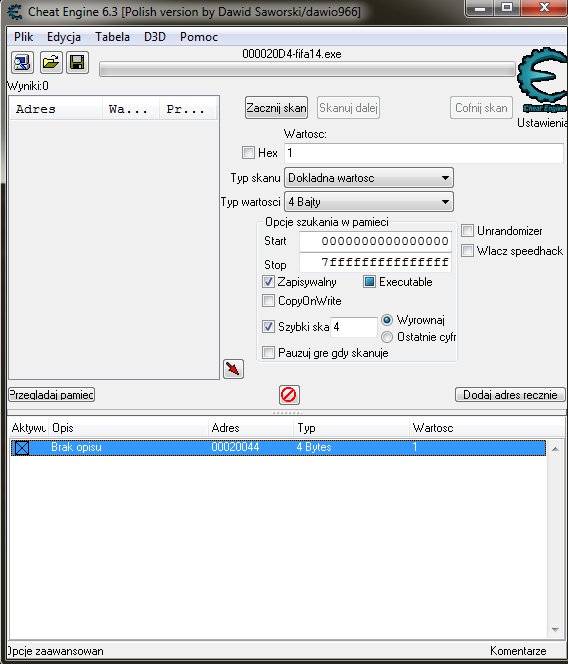Screen dimensions: 568x664
Task: Click the Zacznij skan button
Action: [x=276, y=108]
